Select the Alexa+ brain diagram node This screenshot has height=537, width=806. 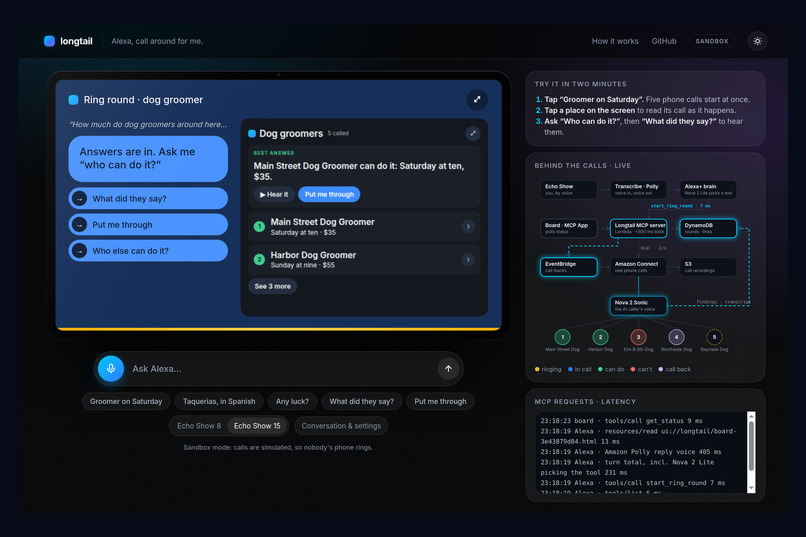[708, 190]
